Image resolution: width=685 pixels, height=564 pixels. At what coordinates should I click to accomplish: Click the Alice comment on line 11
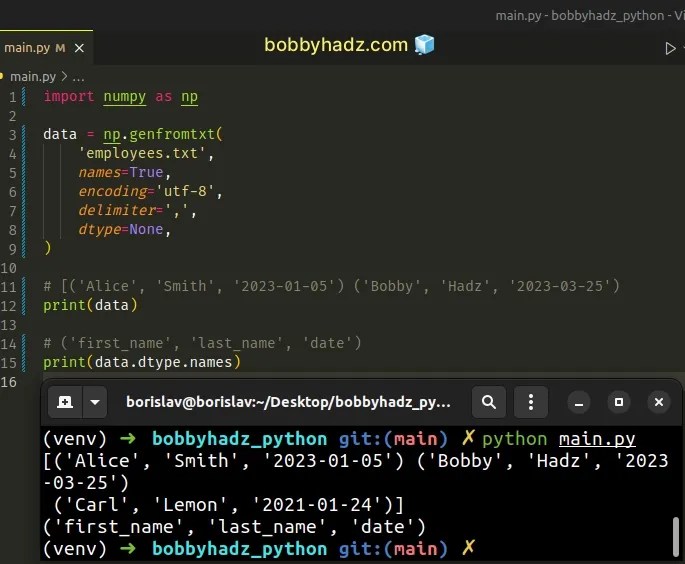click(331, 287)
